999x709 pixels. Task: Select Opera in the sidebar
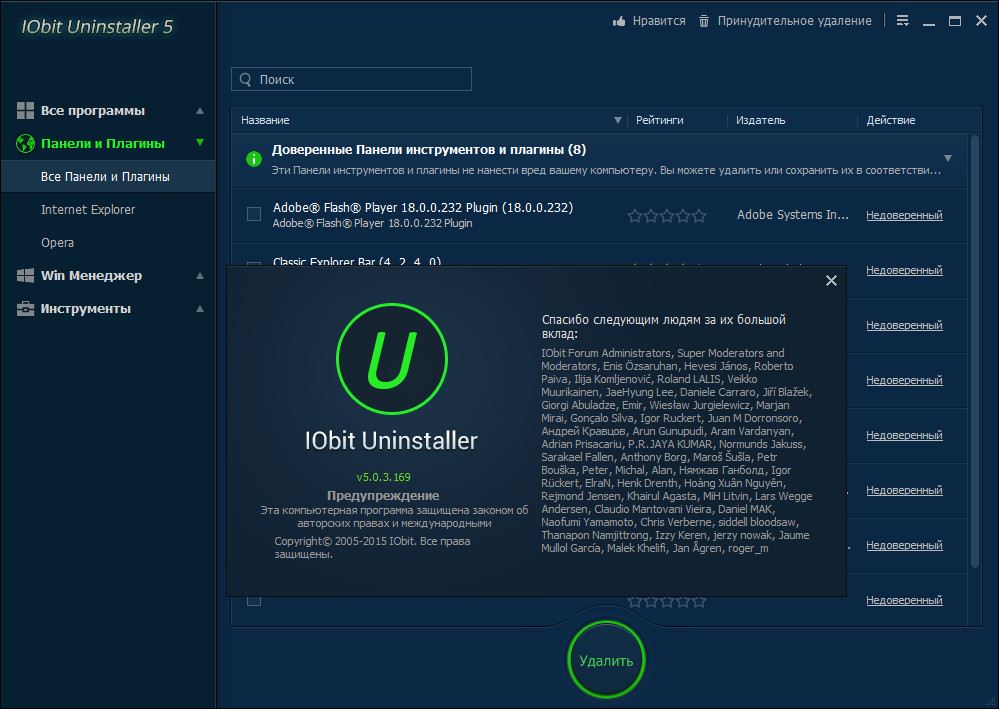[x=58, y=243]
